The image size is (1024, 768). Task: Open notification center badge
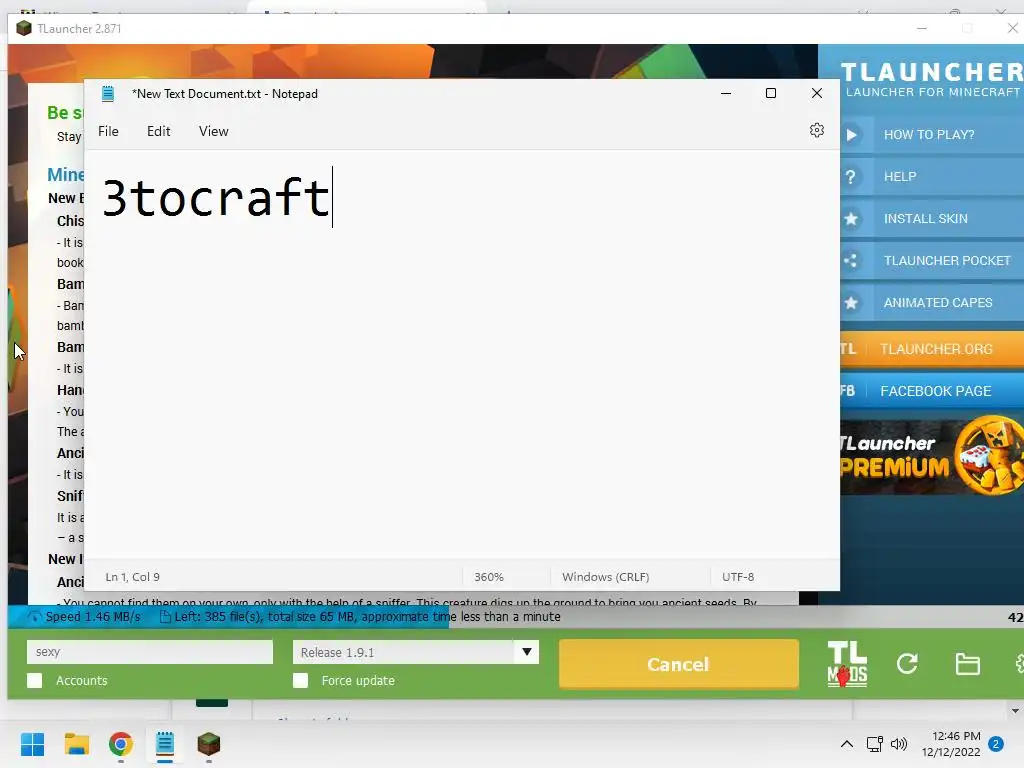[996, 744]
